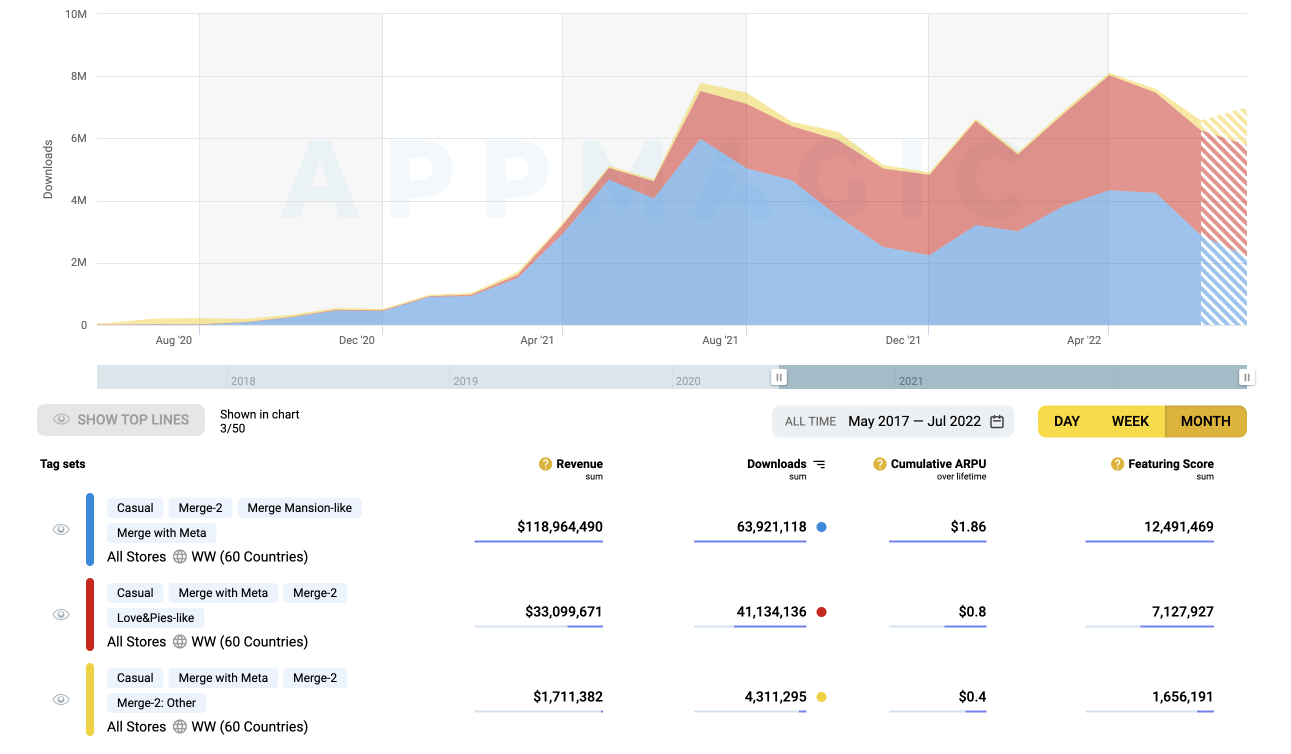The height and width of the screenshot is (754, 1291).
Task: Click the Cumulative ARPU help icon
Action: pyautogui.click(x=880, y=464)
